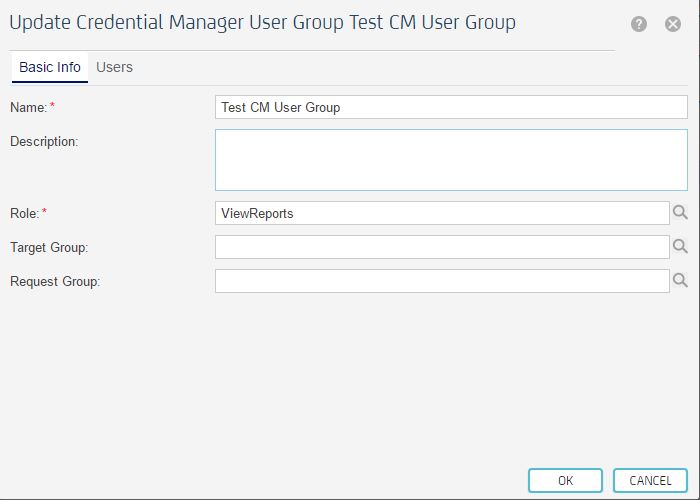This screenshot has height=500, width=700.
Task: Click the dialog title text
Action: point(263,22)
